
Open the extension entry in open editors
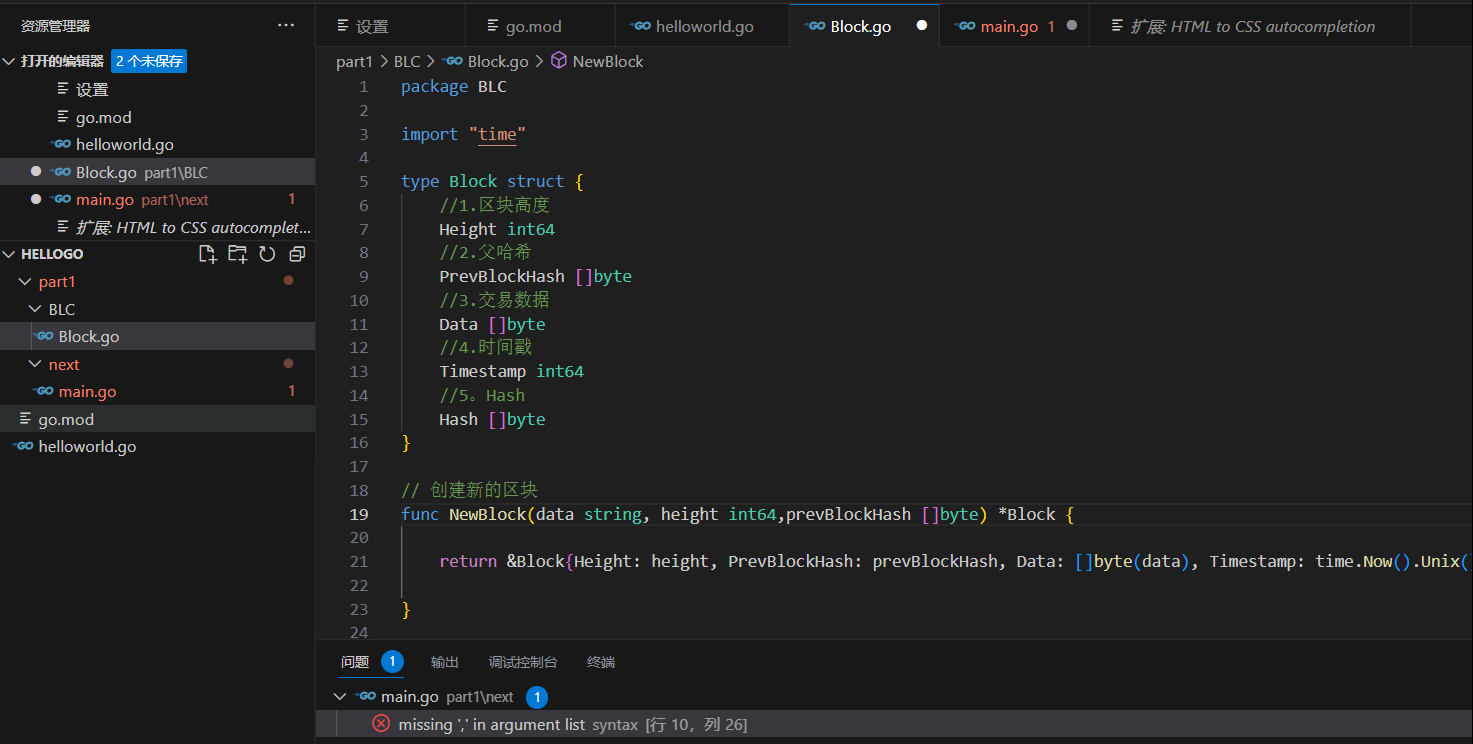pos(157,227)
